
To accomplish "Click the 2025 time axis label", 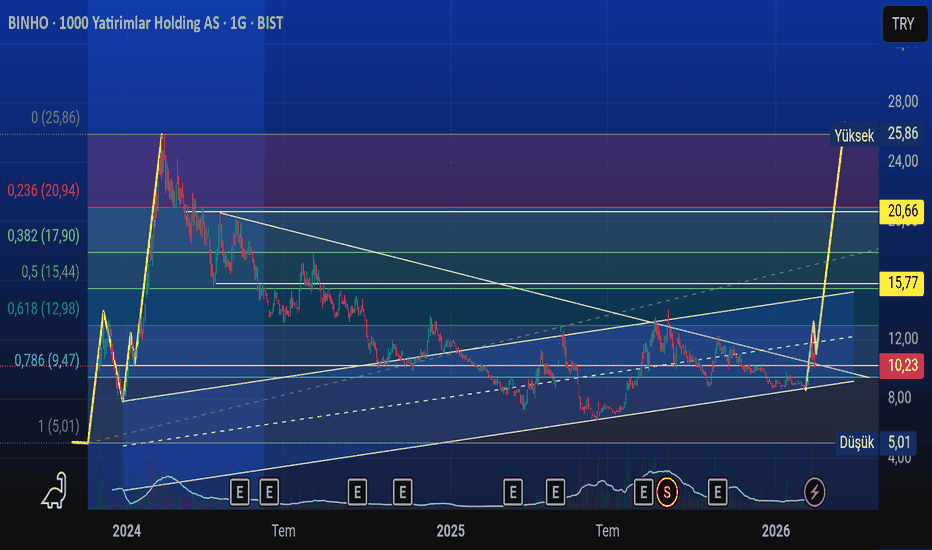I will 451,531.
